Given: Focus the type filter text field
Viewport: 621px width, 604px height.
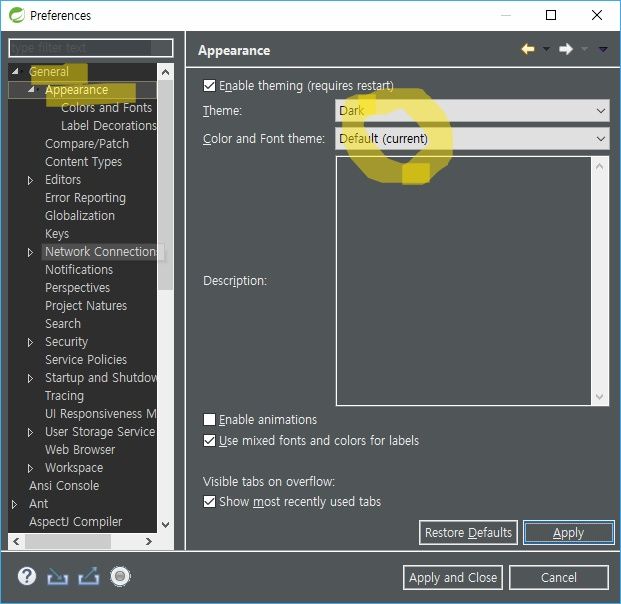Looking at the screenshot, I should point(91,48).
